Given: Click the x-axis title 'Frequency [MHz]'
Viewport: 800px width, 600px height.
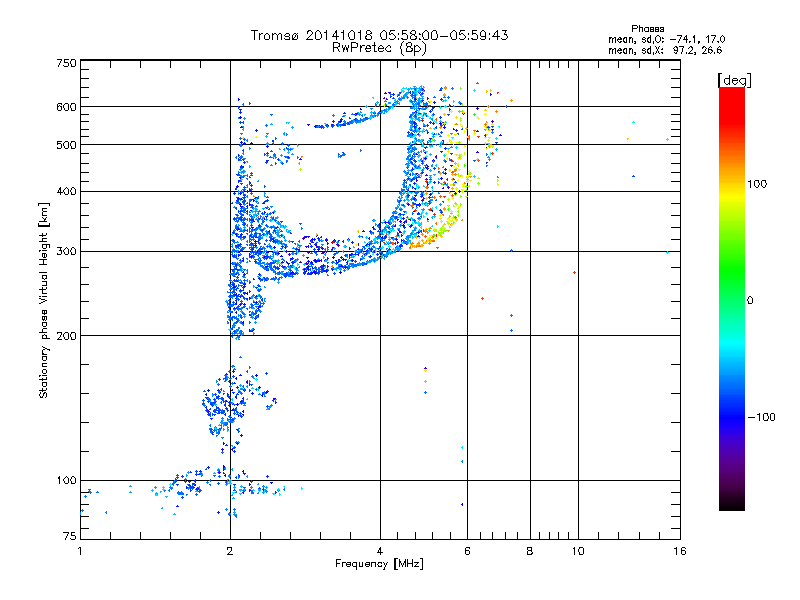Looking at the screenshot, I should (379, 564).
